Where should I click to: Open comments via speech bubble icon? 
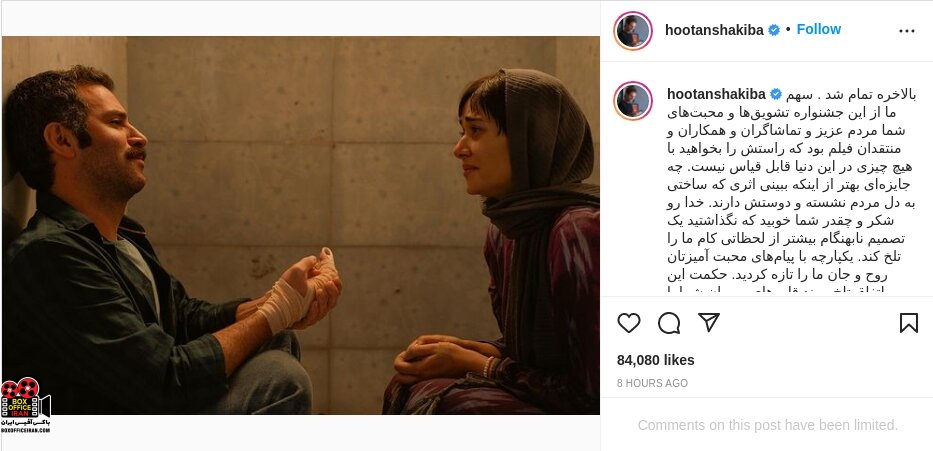click(x=669, y=323)
